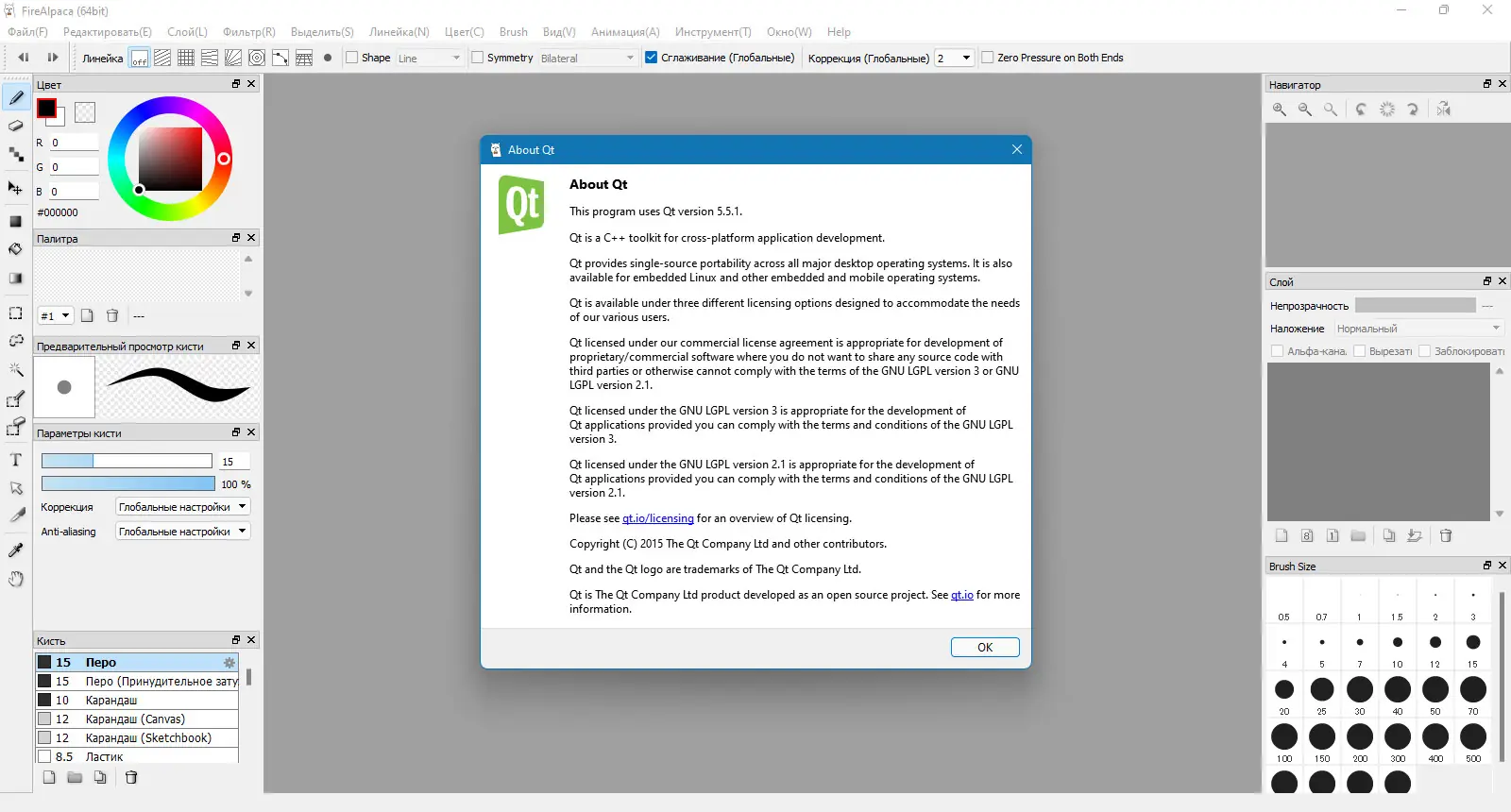The image size is (1511, 812).
Task: Turn snap off in ruler toolbar
Action: pos(139,58)
